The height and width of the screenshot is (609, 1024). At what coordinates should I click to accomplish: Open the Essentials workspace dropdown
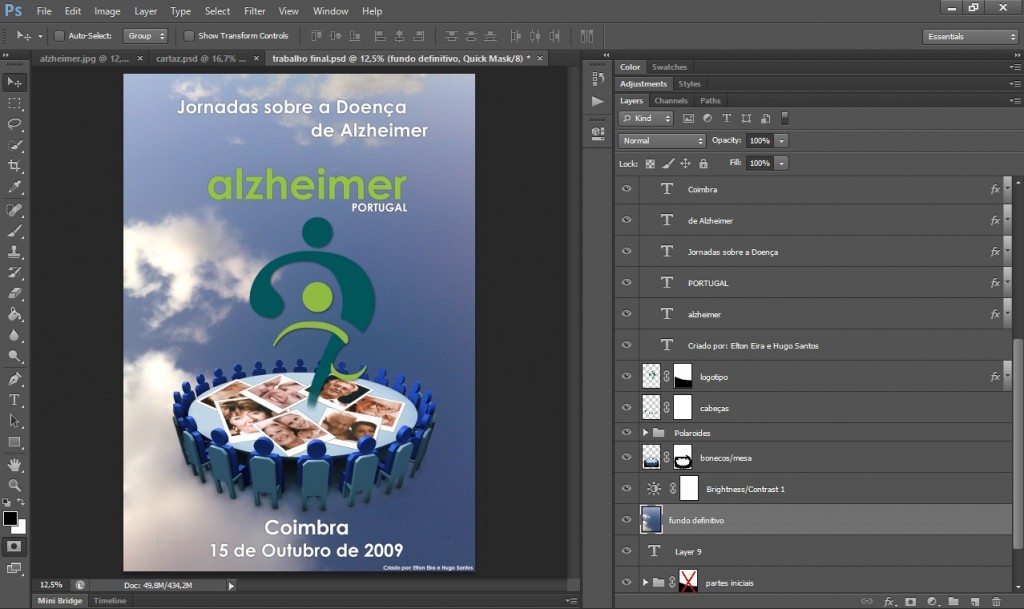970,37
